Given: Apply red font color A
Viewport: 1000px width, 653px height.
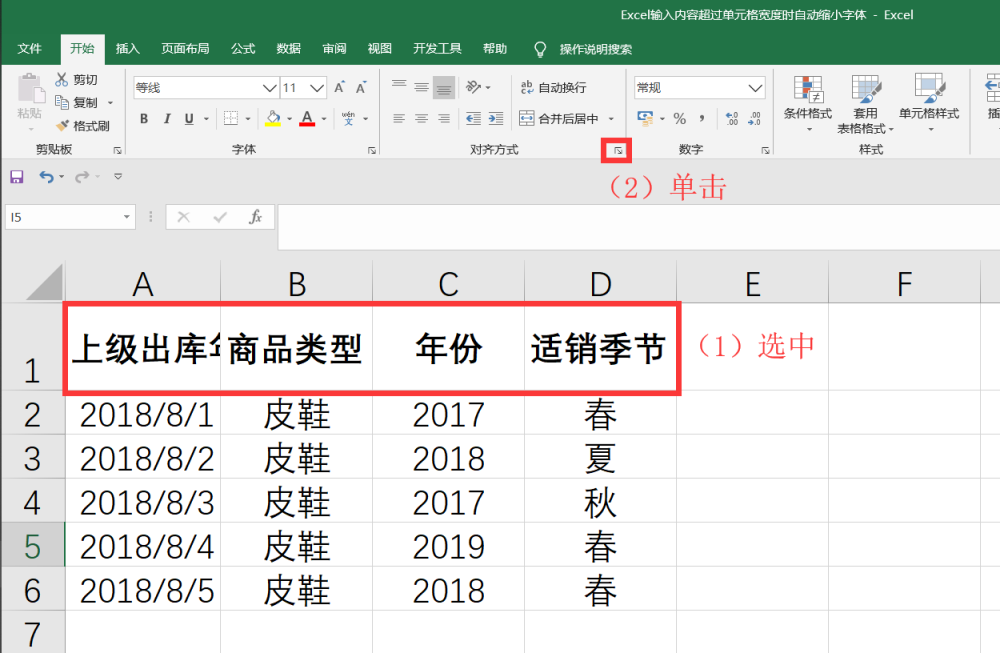Looking at the screenshot, I should (x=307, y=119).
